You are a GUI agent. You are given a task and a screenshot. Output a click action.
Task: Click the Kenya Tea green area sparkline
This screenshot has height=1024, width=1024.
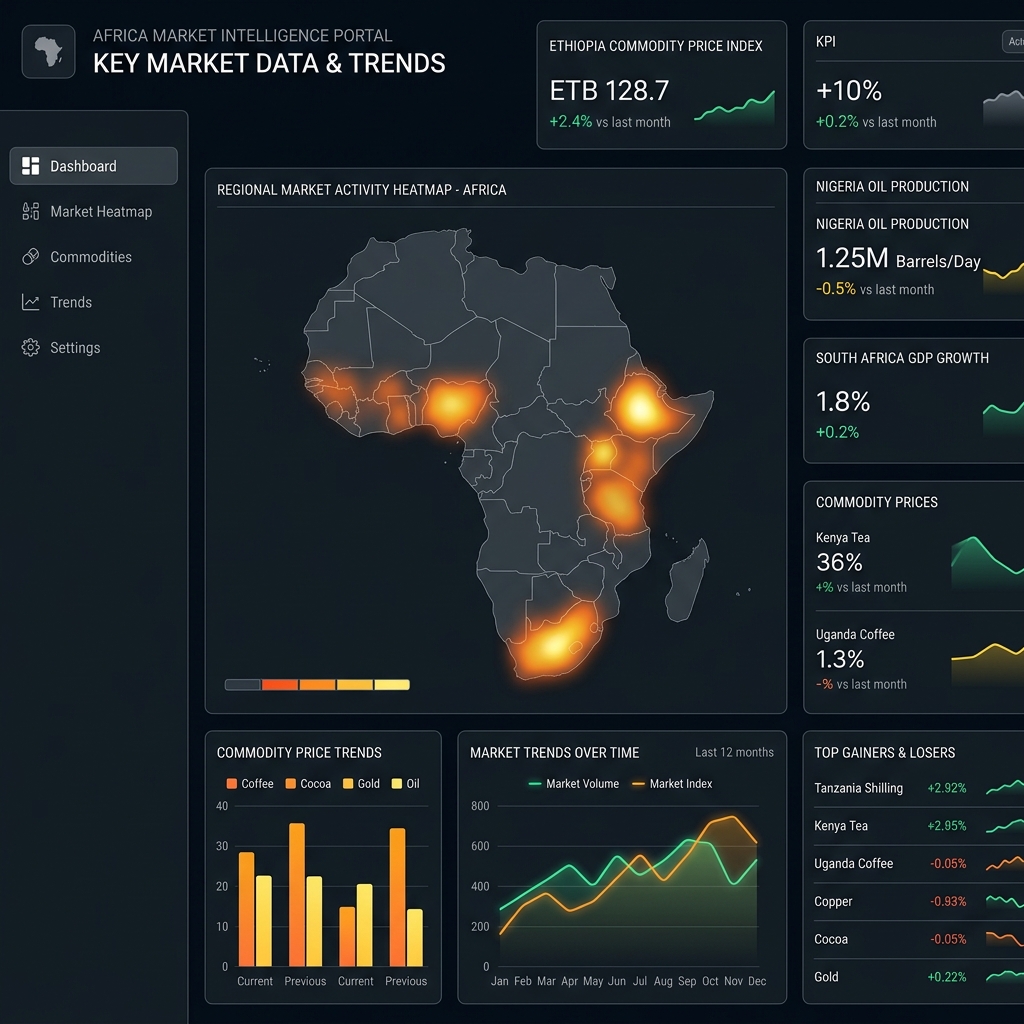987,562
